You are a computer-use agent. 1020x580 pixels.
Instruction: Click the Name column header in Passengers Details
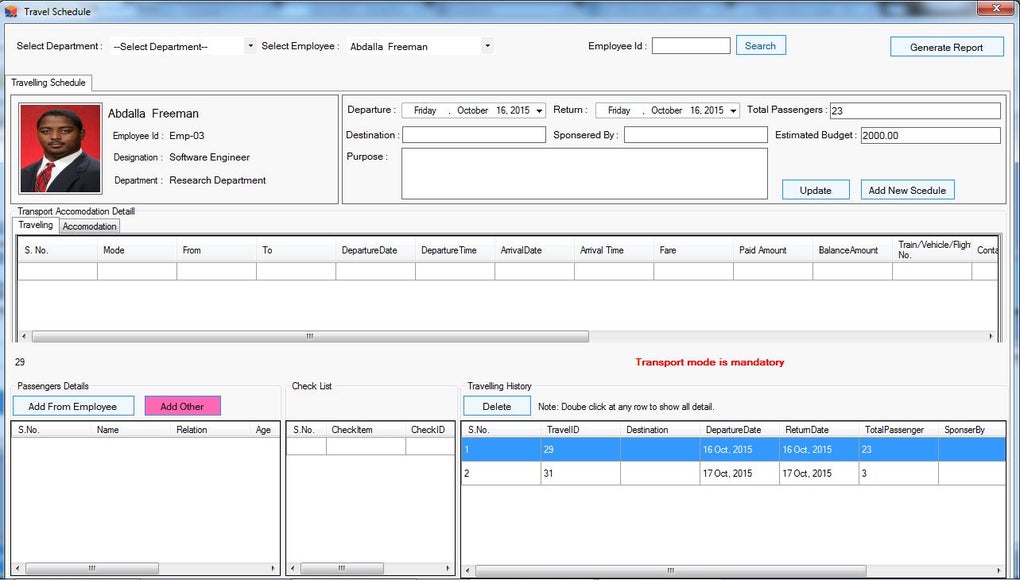131,430
